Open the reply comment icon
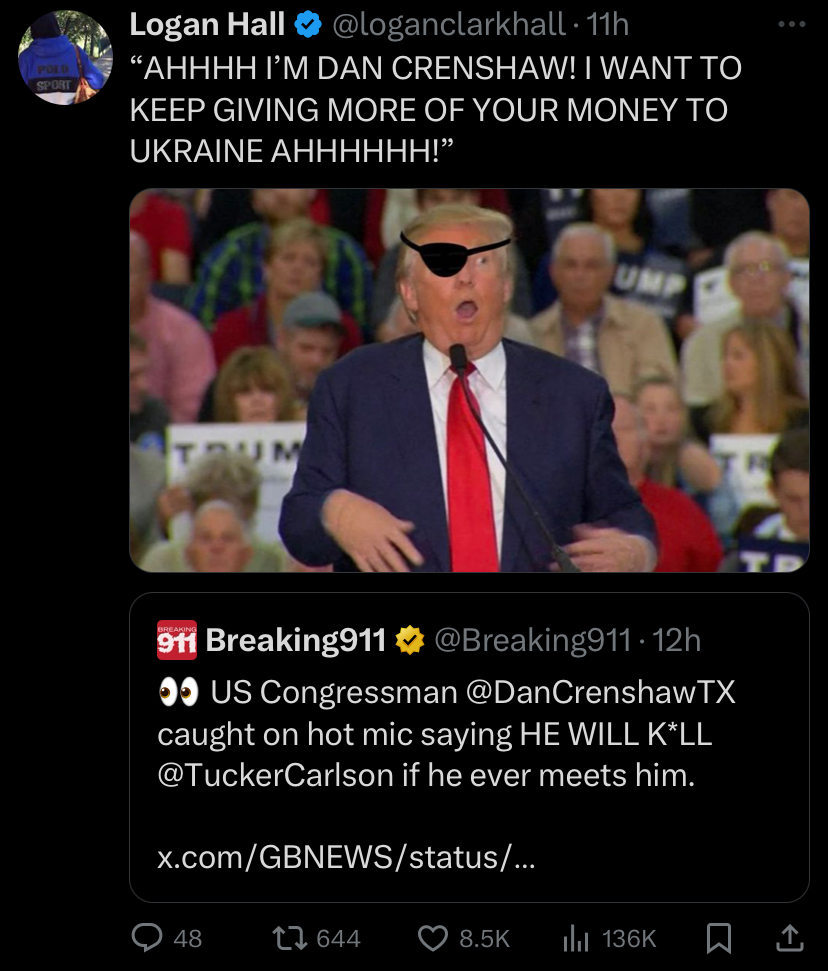The image size is (828, 971). pyautogui.click(x=147, y=938)
